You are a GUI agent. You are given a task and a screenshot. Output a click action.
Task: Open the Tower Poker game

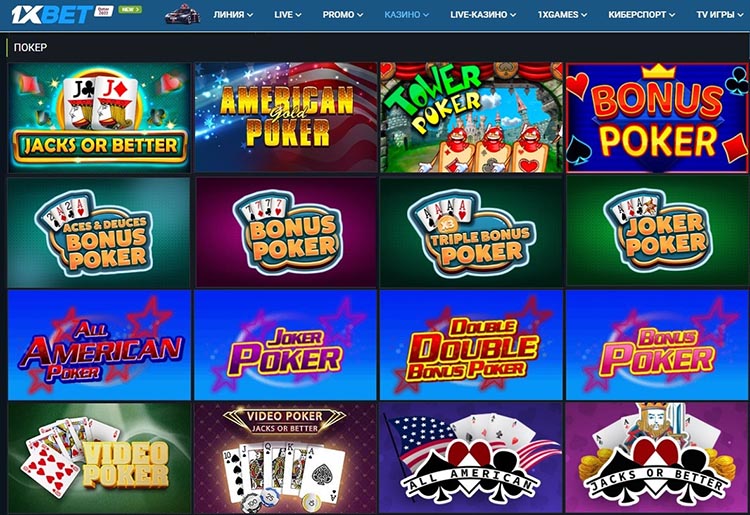(471, 118)
